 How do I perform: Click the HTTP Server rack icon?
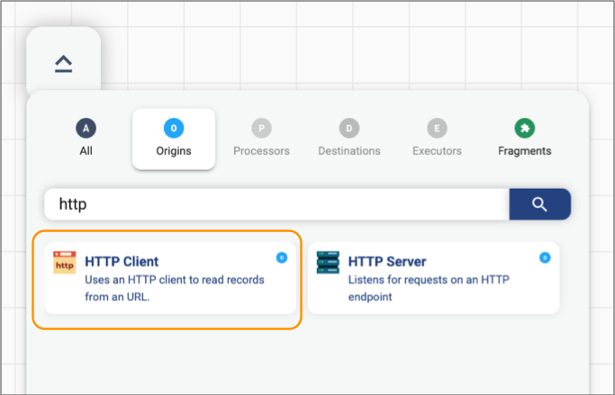pos(328,262)
